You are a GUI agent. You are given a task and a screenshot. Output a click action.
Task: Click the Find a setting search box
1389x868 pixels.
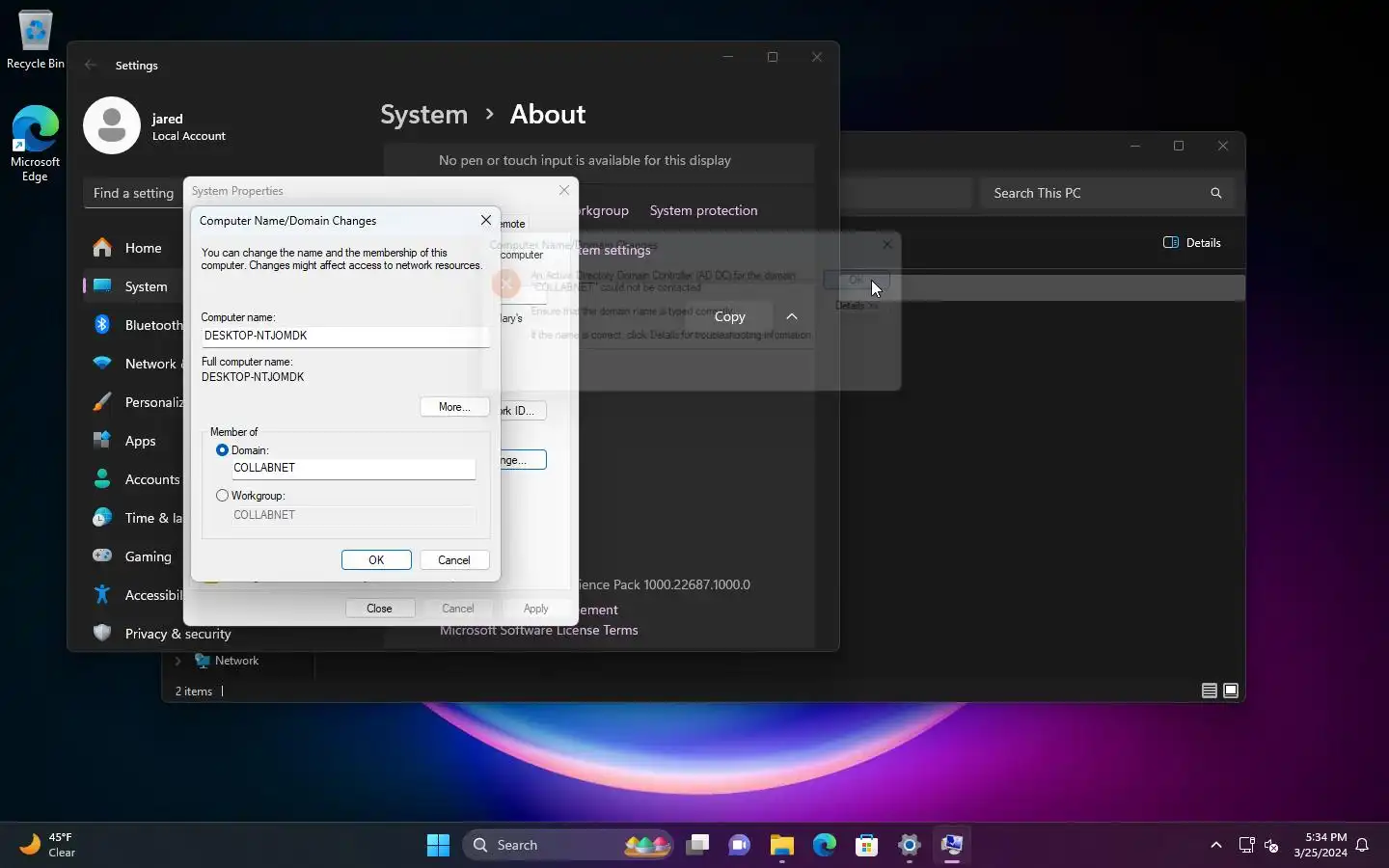pyautogui.click(x=133, y=193)
